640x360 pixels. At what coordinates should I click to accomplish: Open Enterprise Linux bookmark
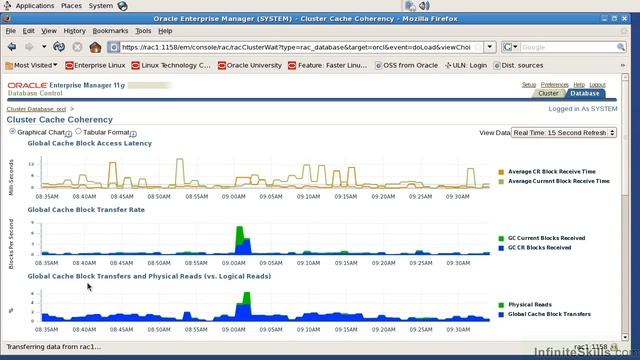tap(95, 65)
